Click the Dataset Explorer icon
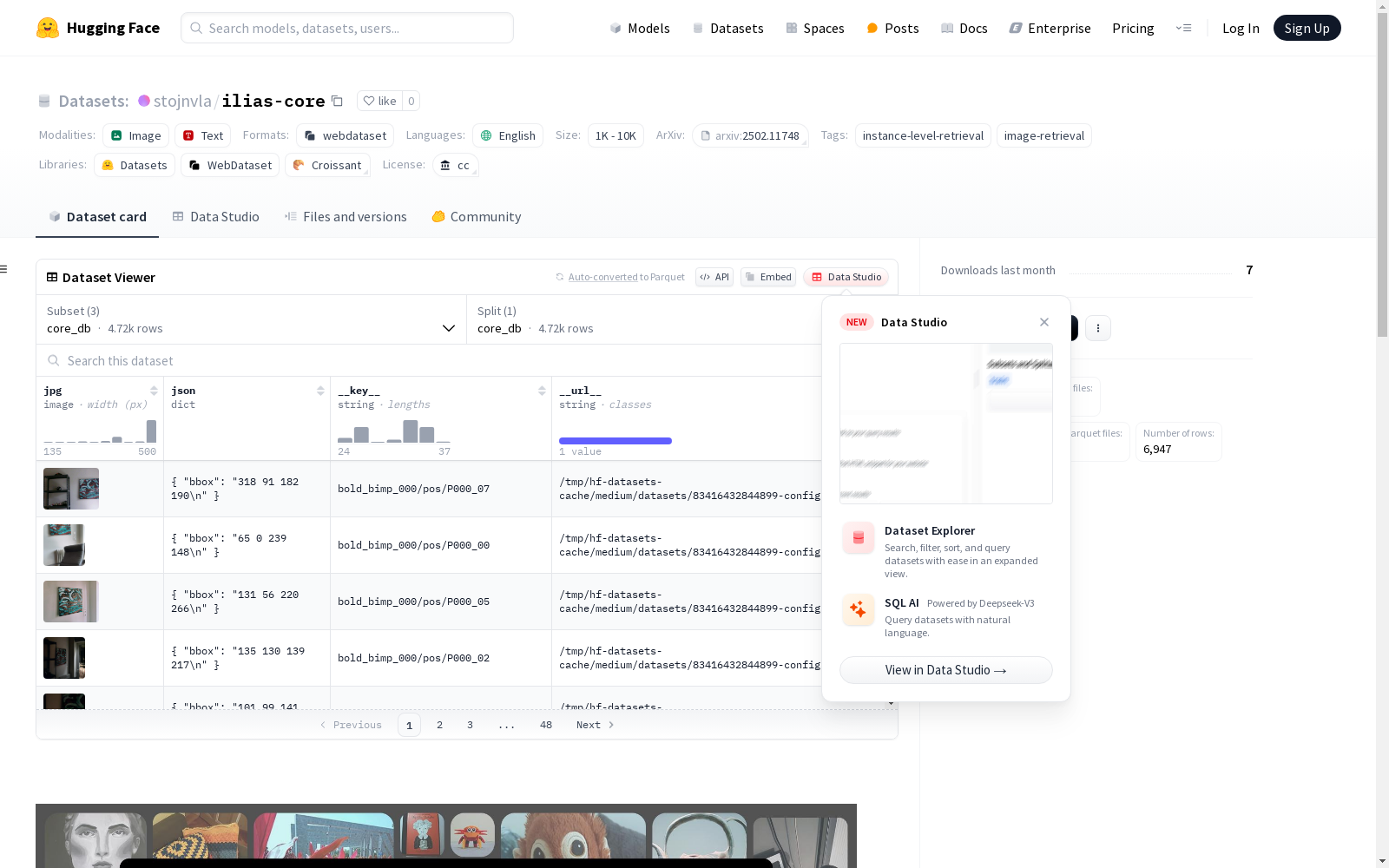Screen dimensions: 1389x868 pyautogui.click(x=858, y=538)
